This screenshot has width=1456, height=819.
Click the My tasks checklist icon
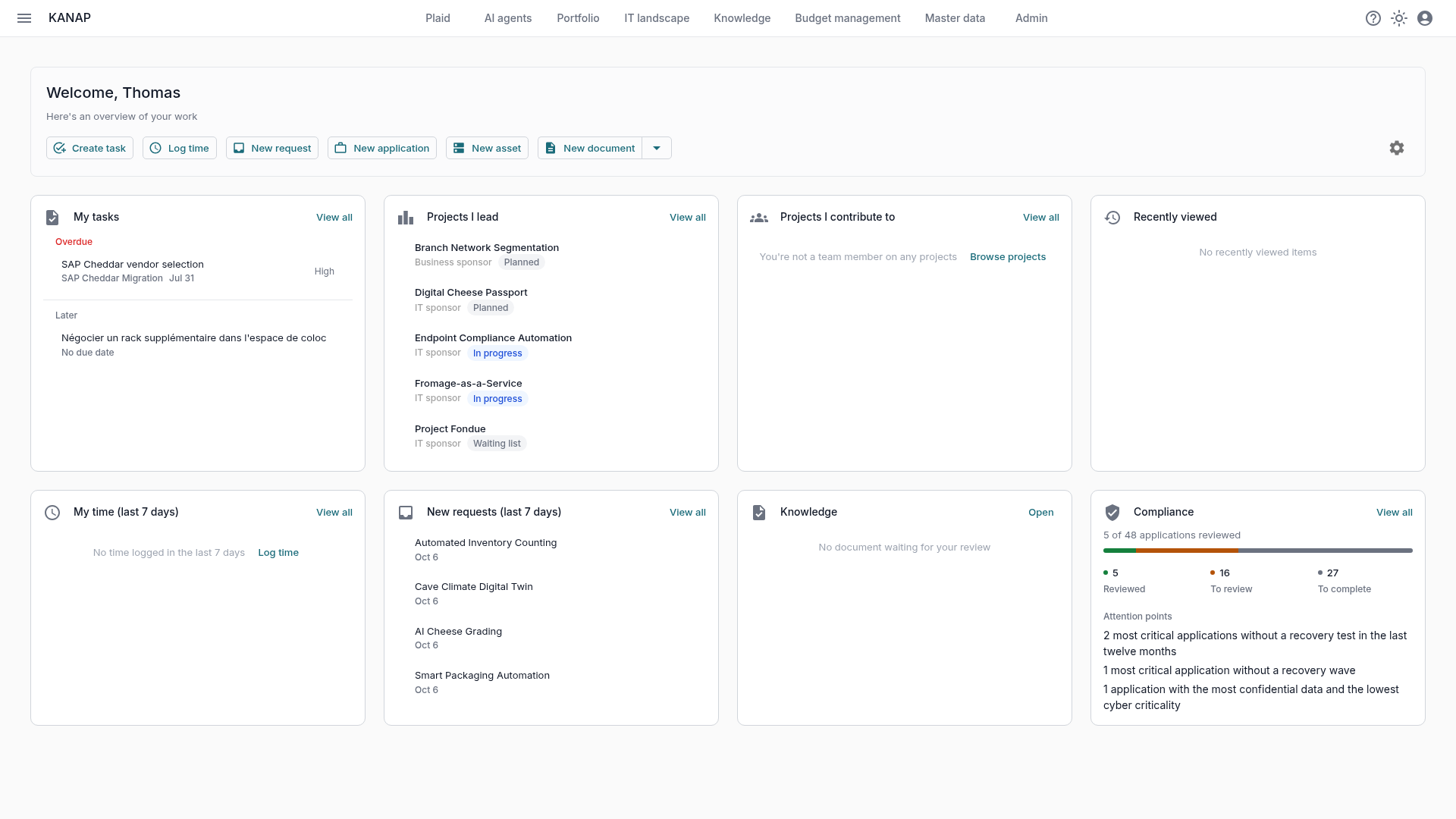point(52,218)
